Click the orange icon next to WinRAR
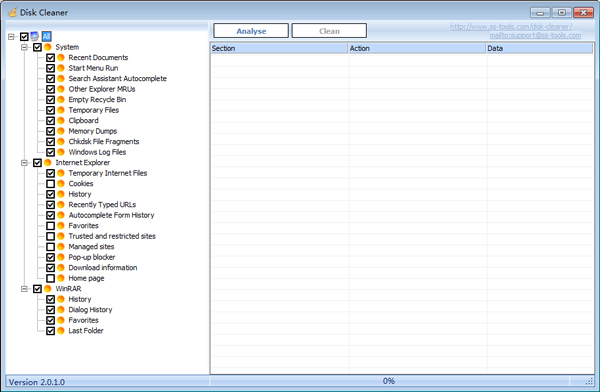The width and height of the screenshot is (600, 392). (x=47, y=289)
